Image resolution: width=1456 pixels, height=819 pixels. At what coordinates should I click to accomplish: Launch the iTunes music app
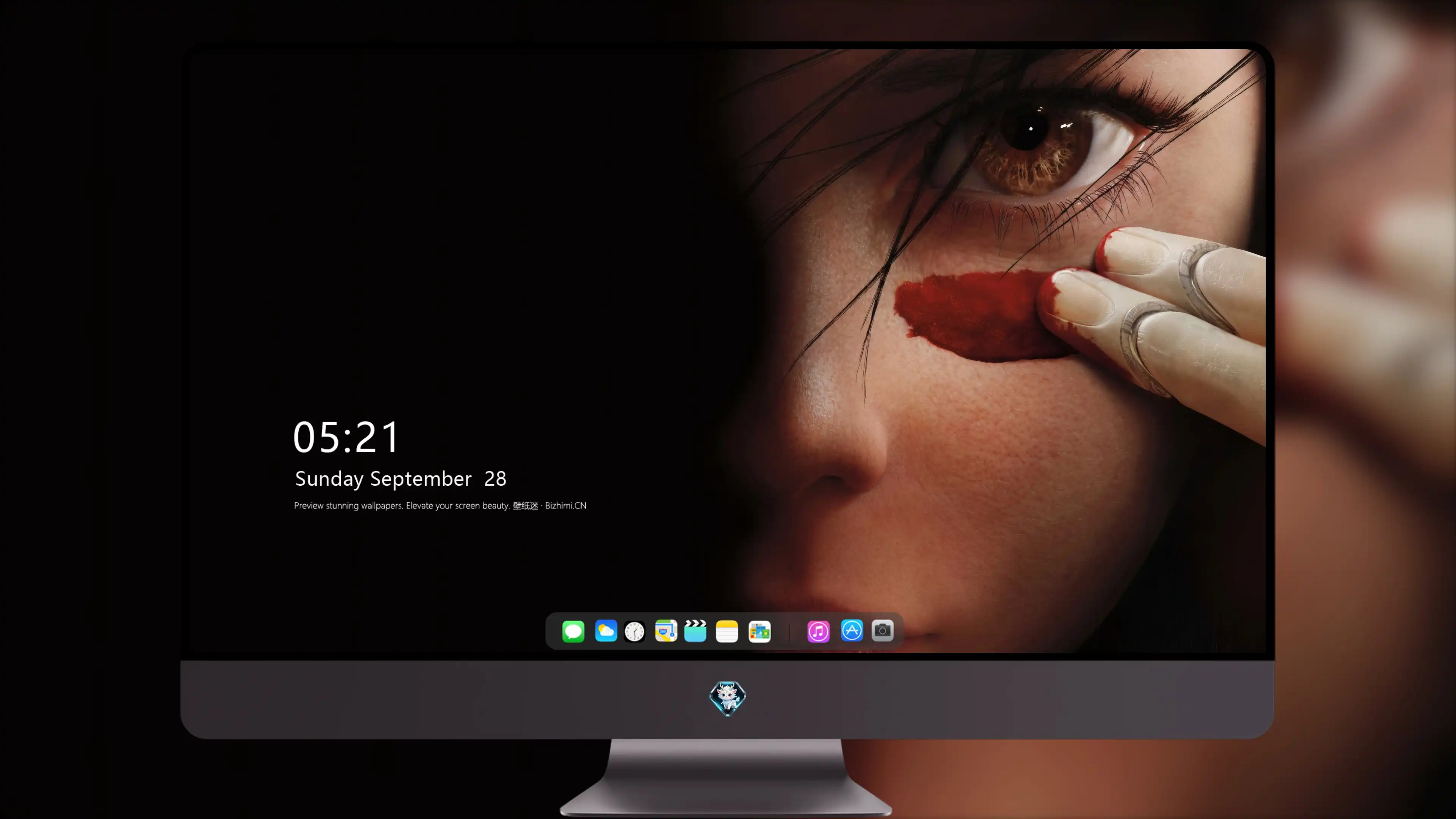pos(819,631)
